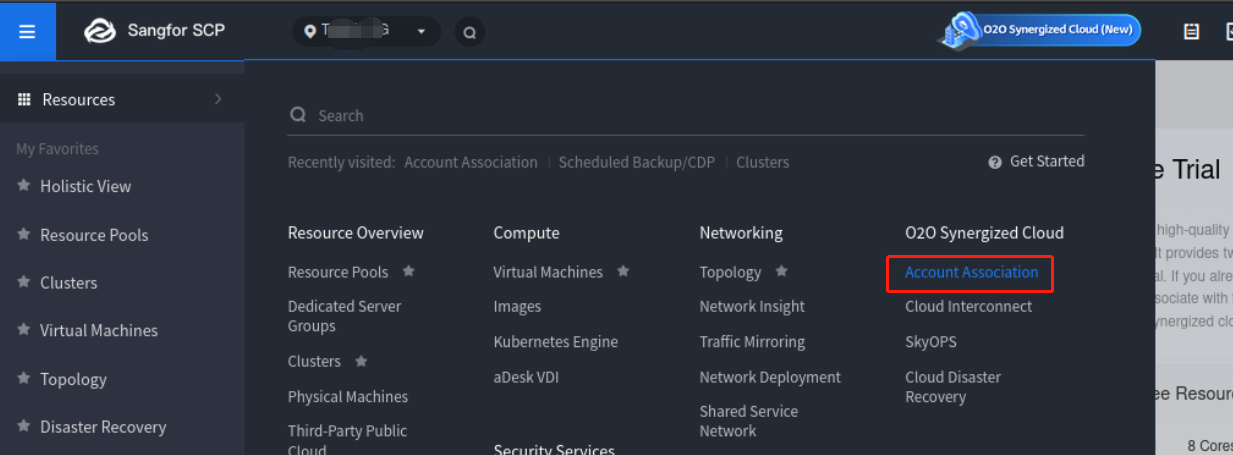Toggle favorite star beside Virtual Machines in panel
Screen dimensions: 1233x455
tap(623, 271)
